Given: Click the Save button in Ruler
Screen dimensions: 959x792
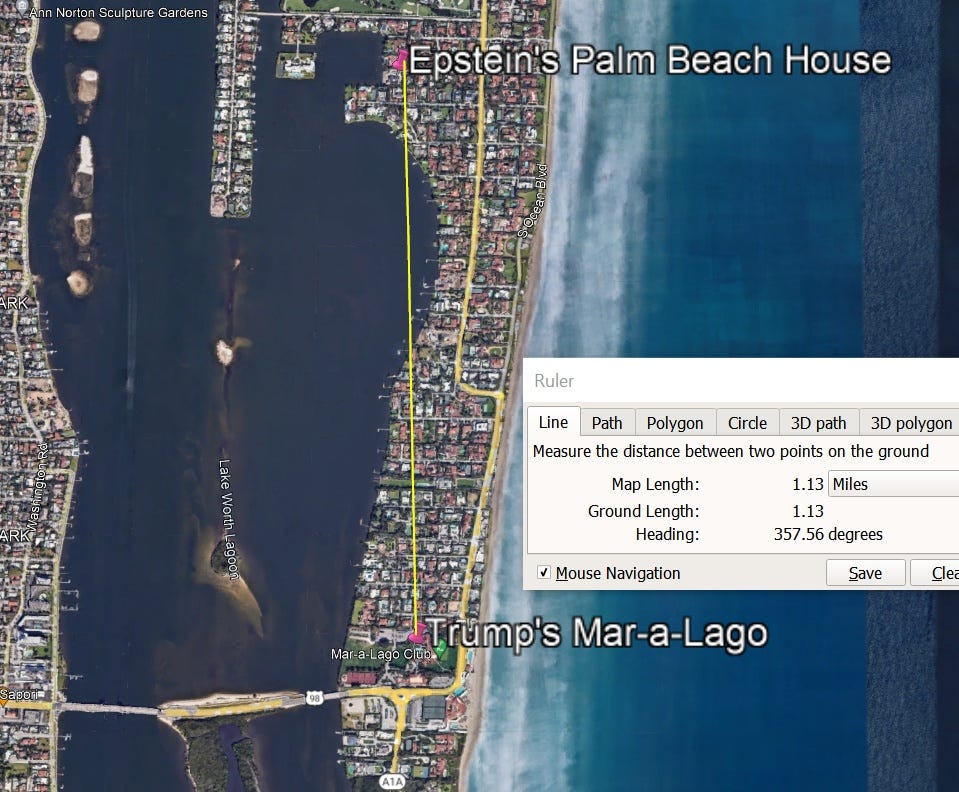Looking at the screenshot, I should click(x=865, y=573).
